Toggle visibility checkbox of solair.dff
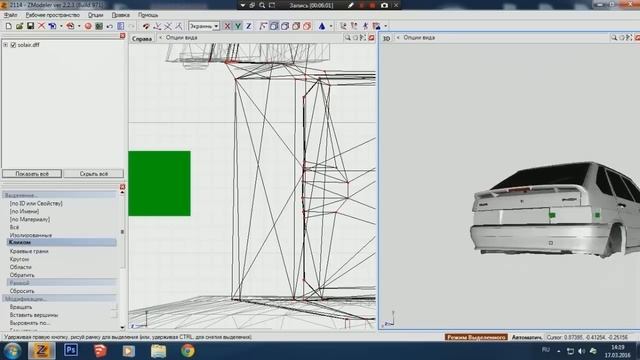The image size is (640, 360). click(13, 45)
